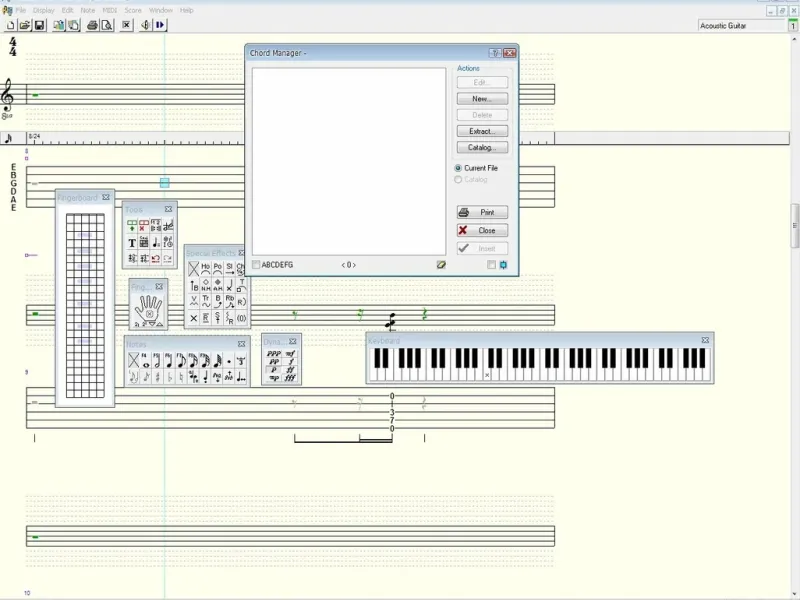Screen dimensions: 800x600
Task: Click the New file toolbar icon
Action: pos(10,25)
